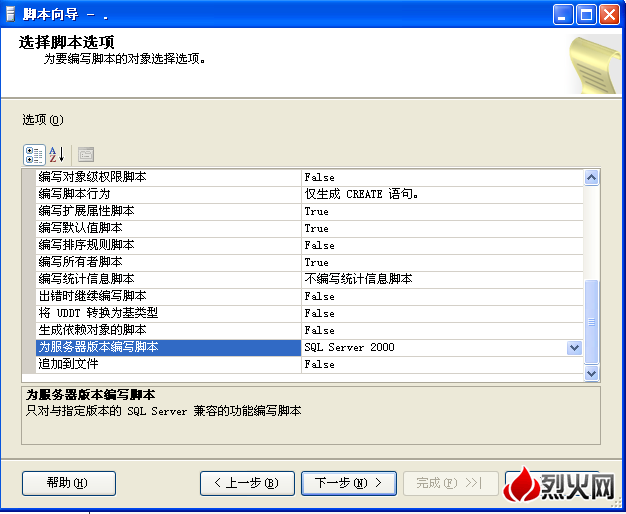
Task: Click the False value of 出错时继续编写脚本
Action: [x=442, y=296]
